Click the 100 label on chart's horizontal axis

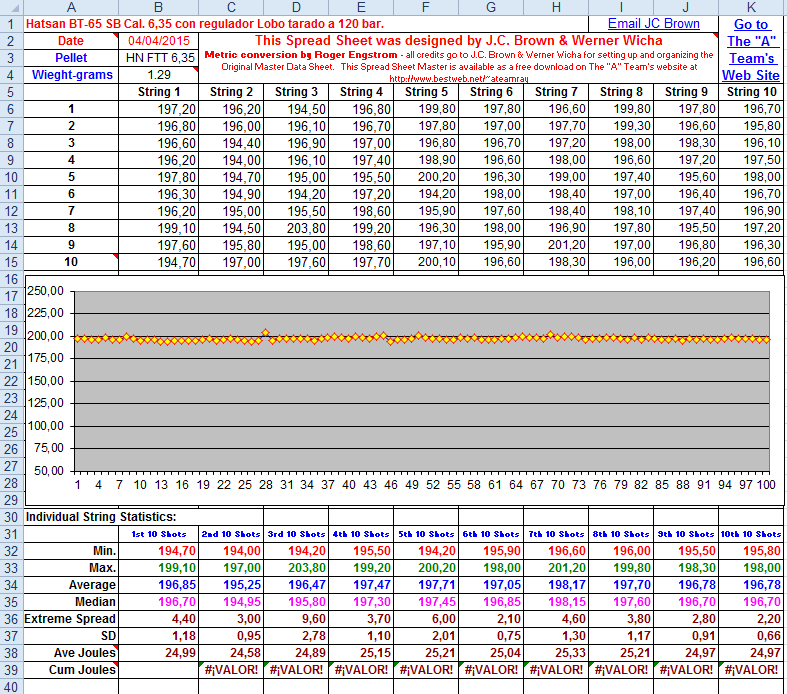point(766,485)
